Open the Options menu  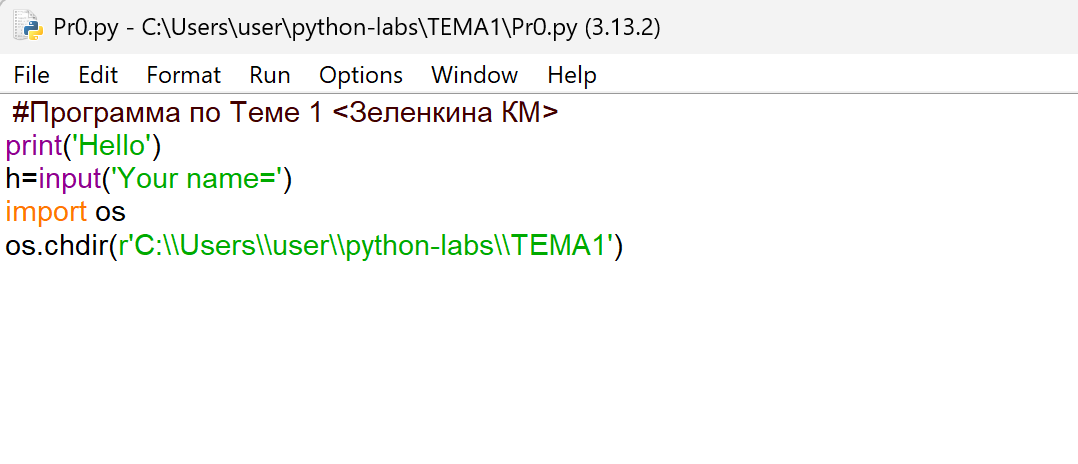pyautogui.click(x=360, y=75)
